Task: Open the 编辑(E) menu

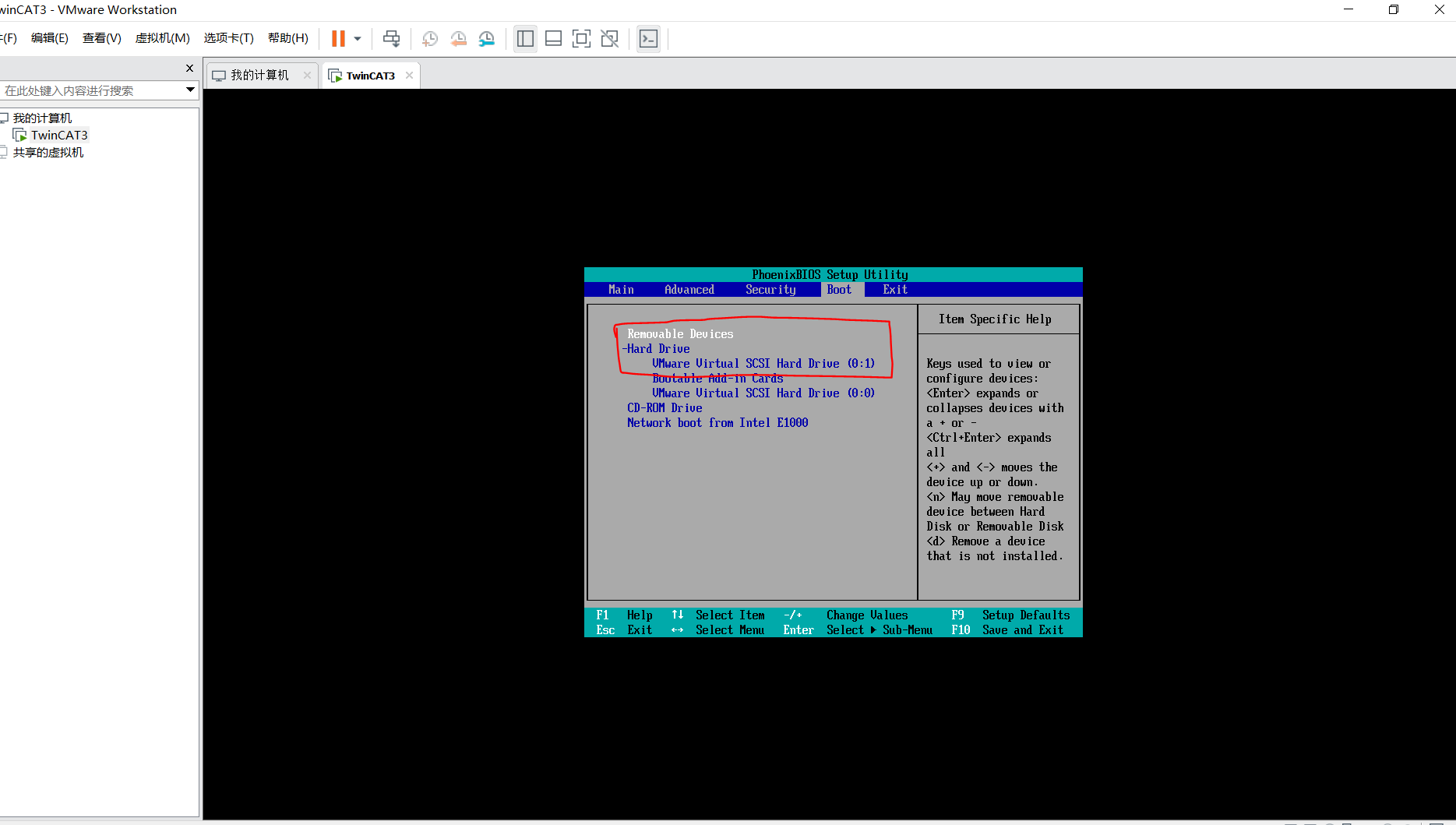Action: click(50, 38)
